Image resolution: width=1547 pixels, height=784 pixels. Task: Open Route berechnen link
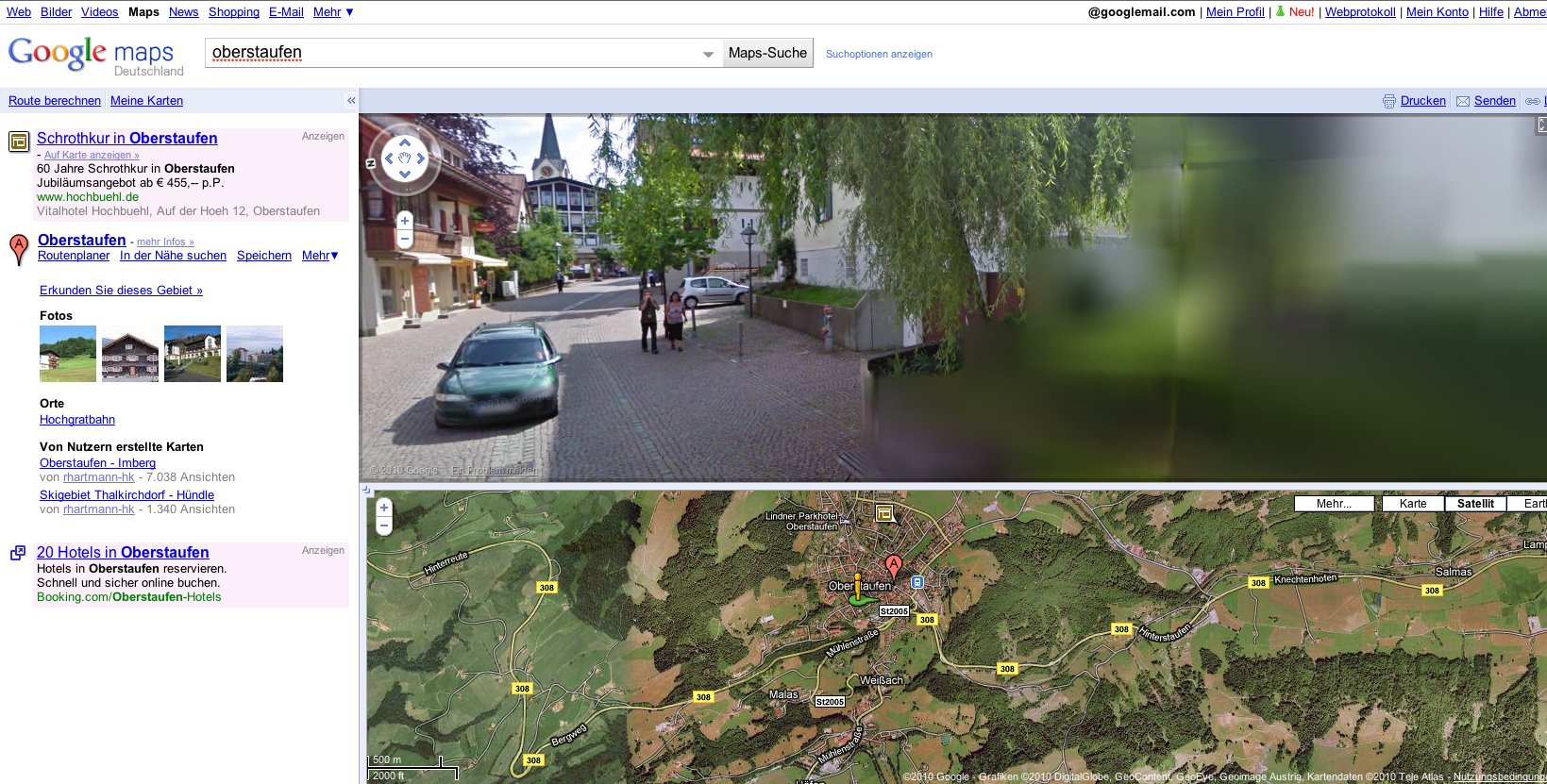coord(55,101)
